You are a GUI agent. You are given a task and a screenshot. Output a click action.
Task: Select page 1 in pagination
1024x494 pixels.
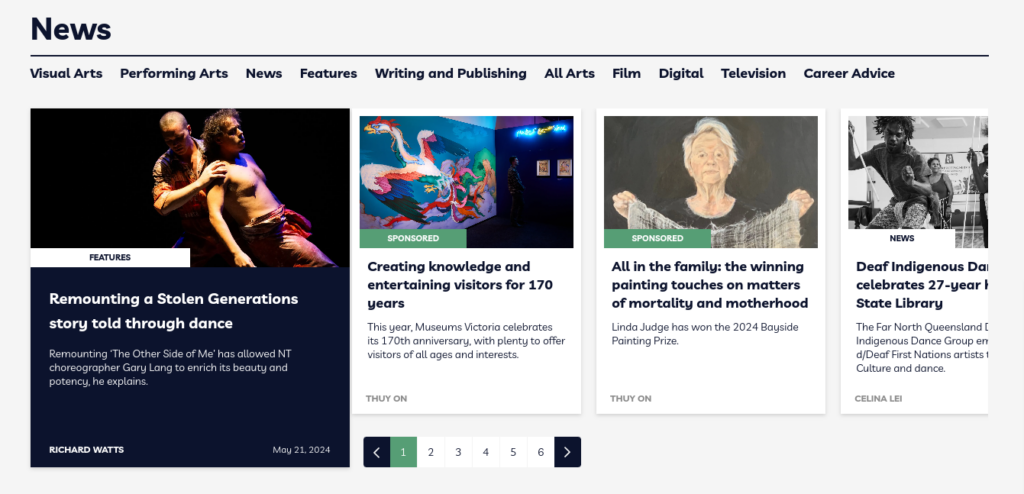[404, 452]
